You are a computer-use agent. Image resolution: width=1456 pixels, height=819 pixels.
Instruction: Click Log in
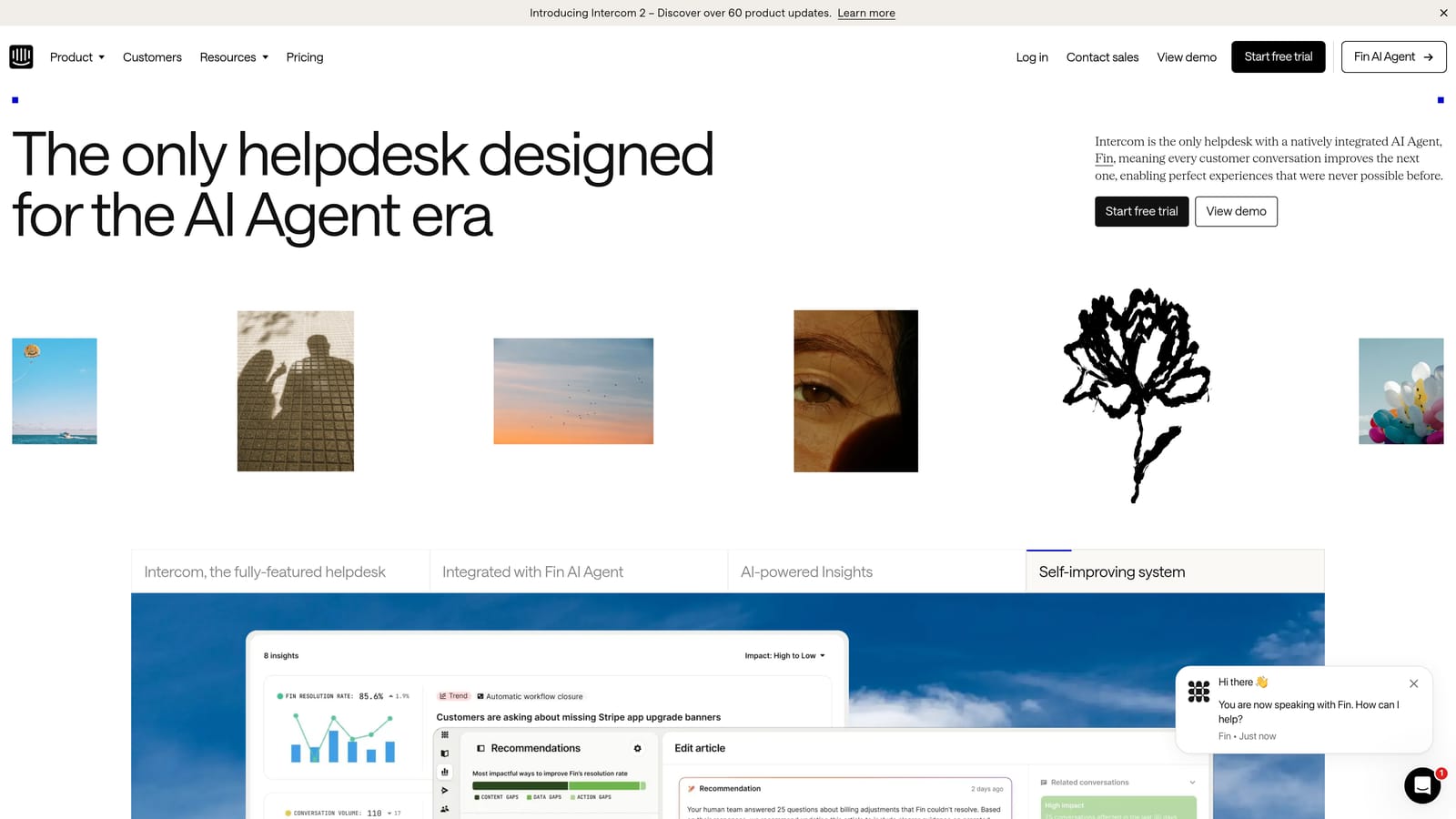pyautogui.click(x=1032, y=57)
